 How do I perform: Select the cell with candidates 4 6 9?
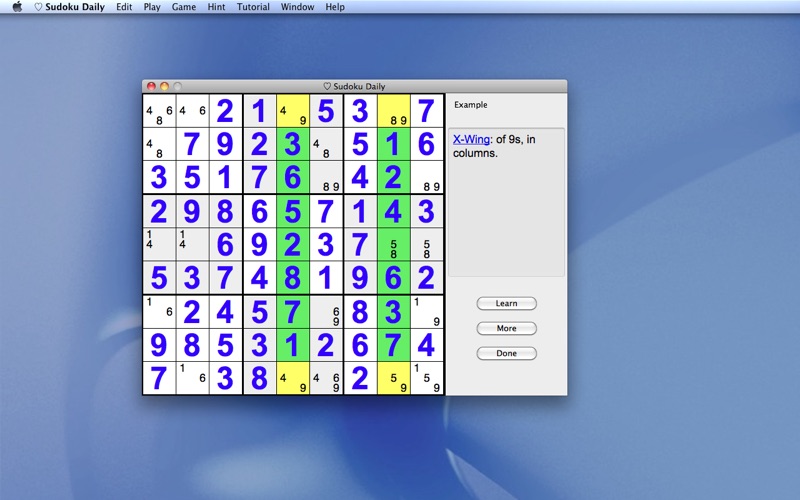point(326,378)
